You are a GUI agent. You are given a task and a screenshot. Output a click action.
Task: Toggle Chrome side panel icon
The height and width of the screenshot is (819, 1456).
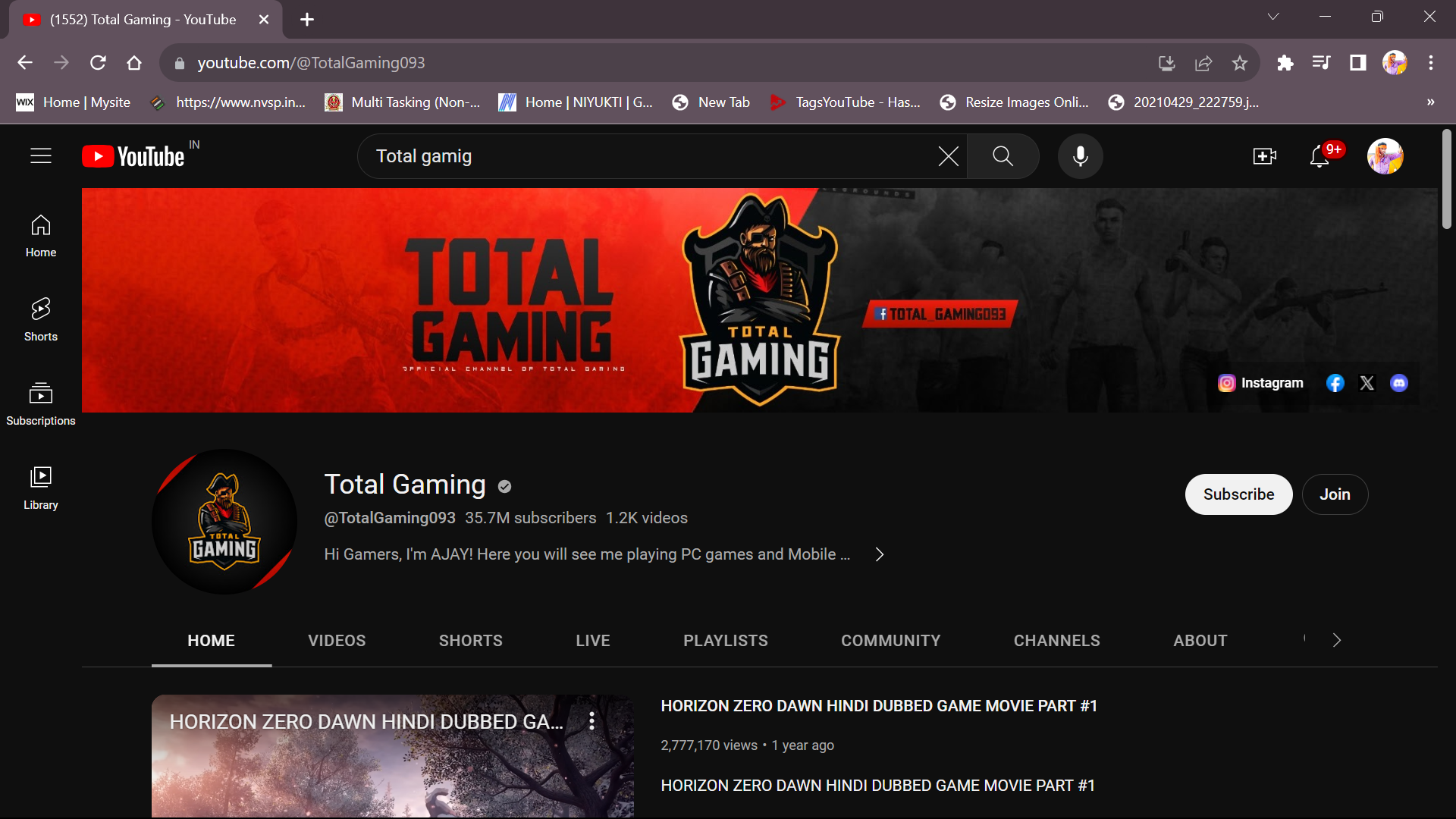[x=1357, y=63]
